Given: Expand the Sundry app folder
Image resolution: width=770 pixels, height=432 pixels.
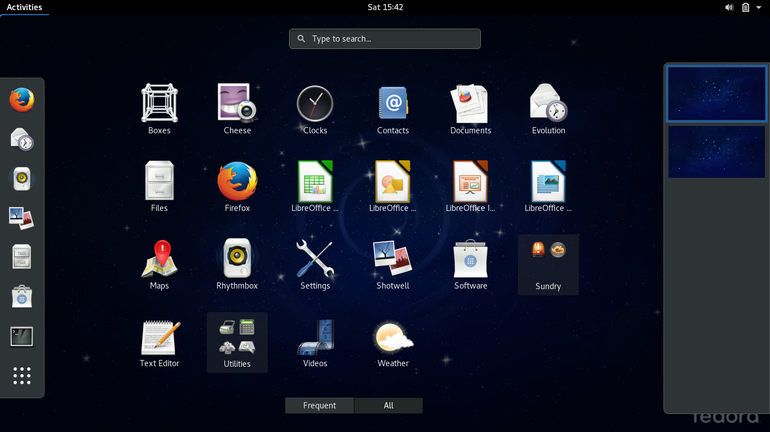Looking at the screenshot, I should (x=548, y=263).
